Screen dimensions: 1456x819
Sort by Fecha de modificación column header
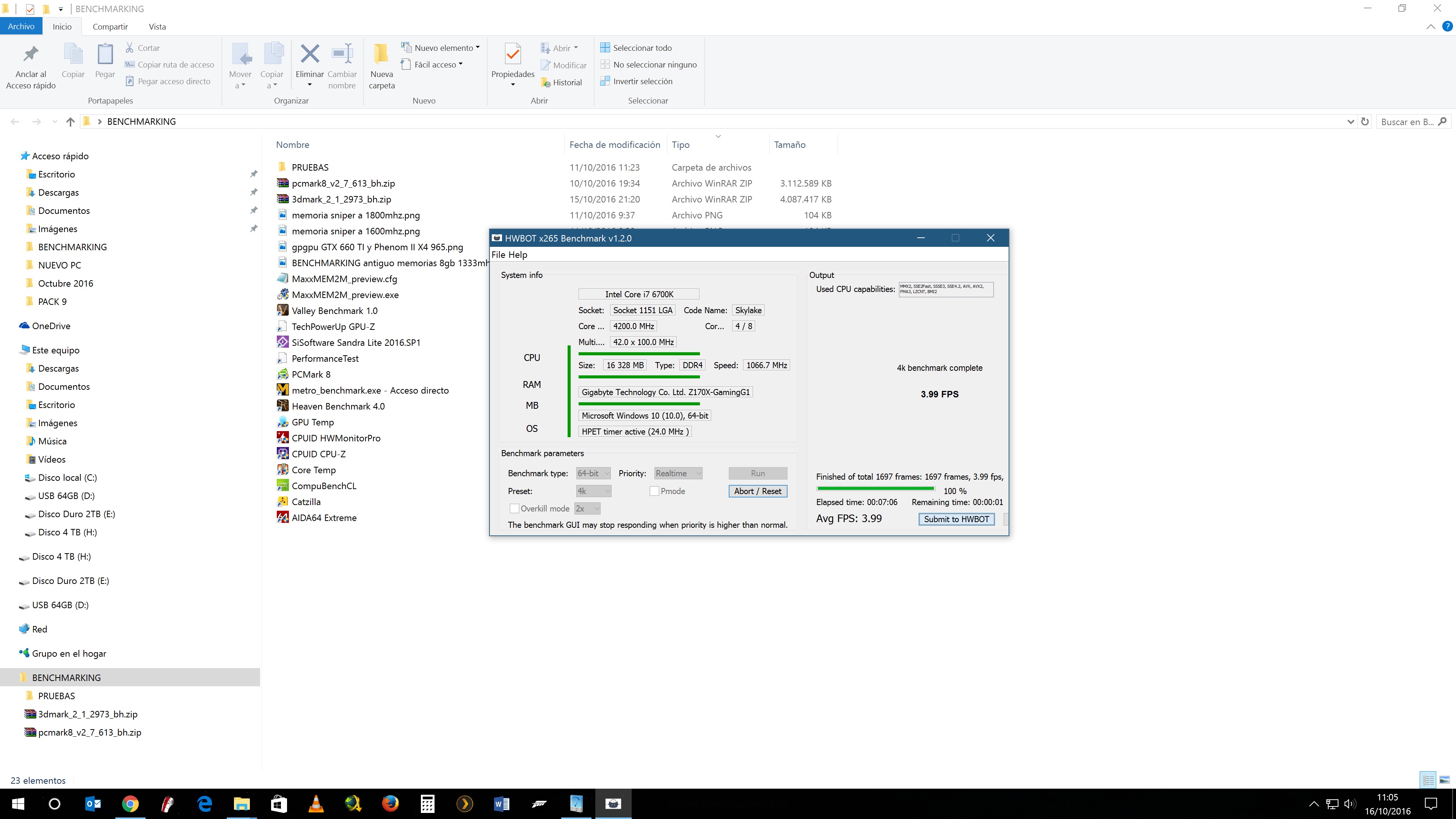(615, 145)
